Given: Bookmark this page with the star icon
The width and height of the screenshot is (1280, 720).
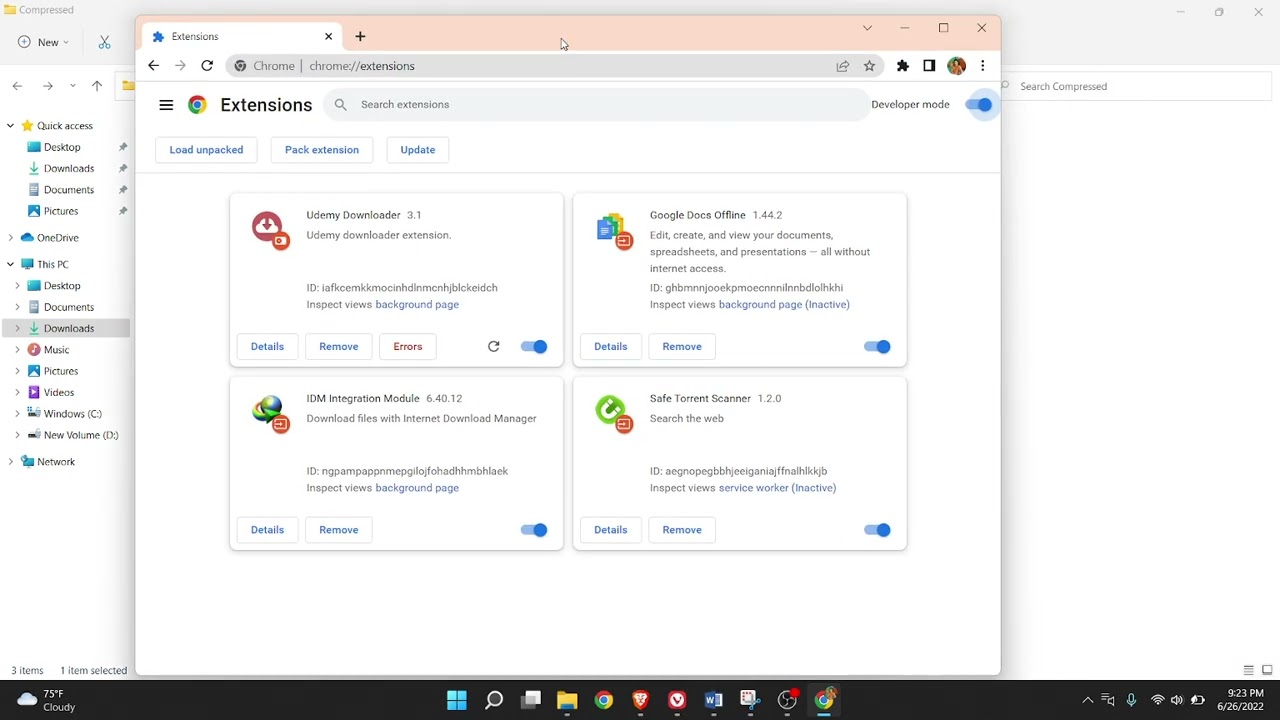Looking at the screenshot, I should coord(869,66).
